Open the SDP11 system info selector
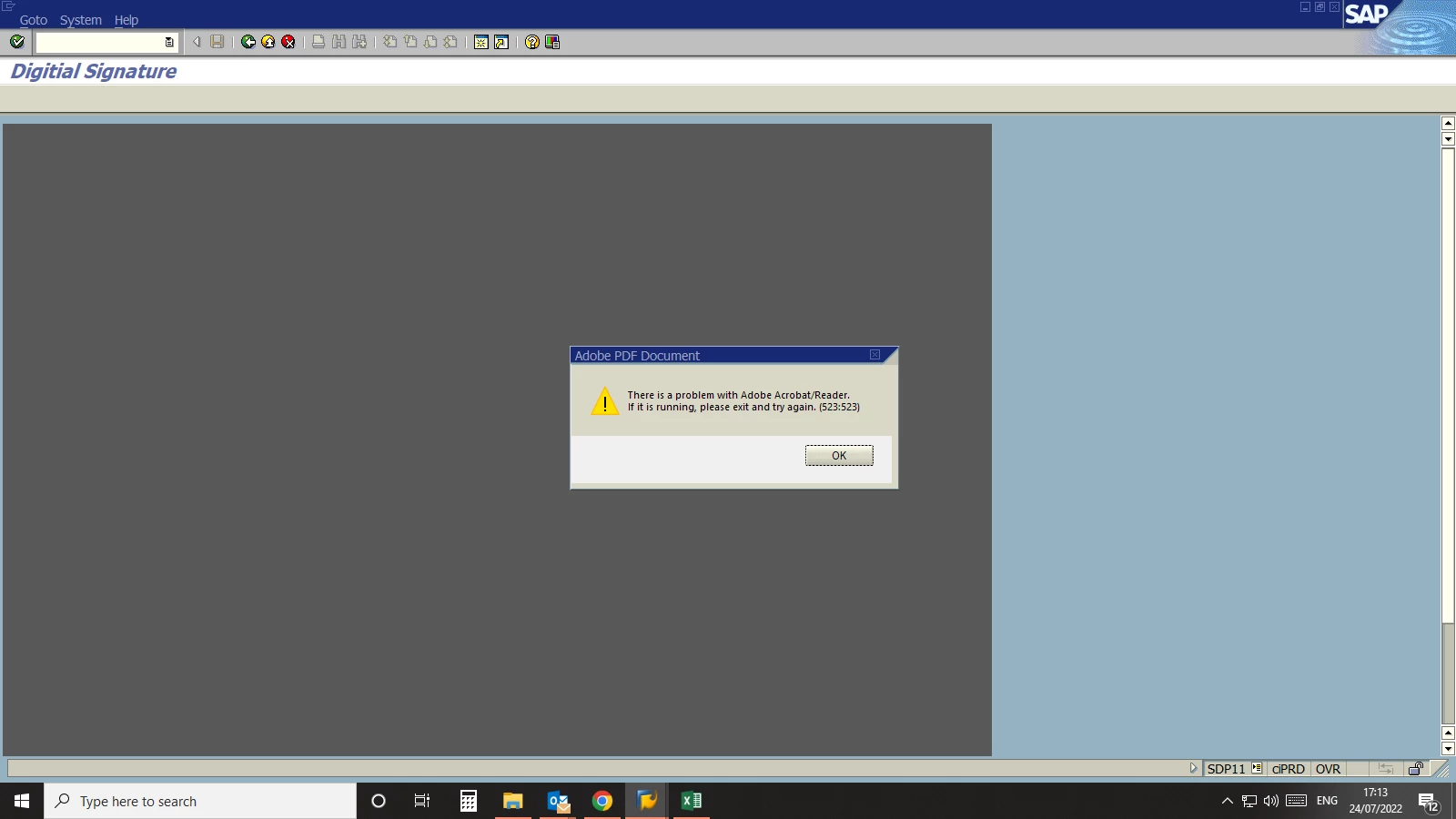 point(1257,768)
